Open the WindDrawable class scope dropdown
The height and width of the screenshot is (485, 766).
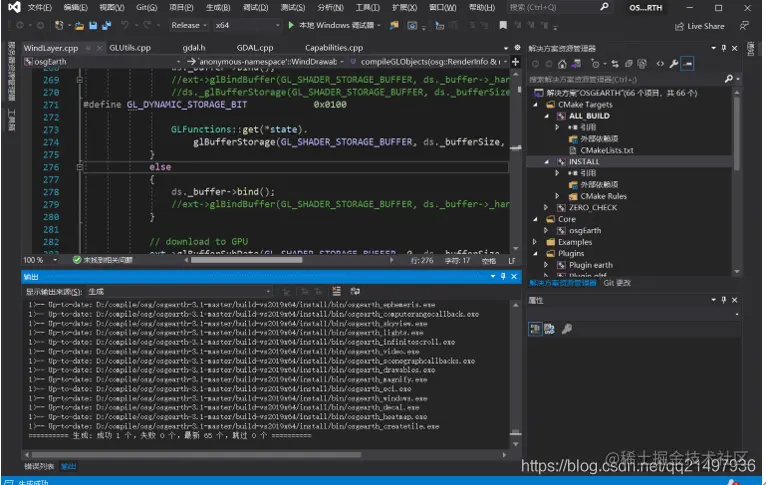coord(265,62)
